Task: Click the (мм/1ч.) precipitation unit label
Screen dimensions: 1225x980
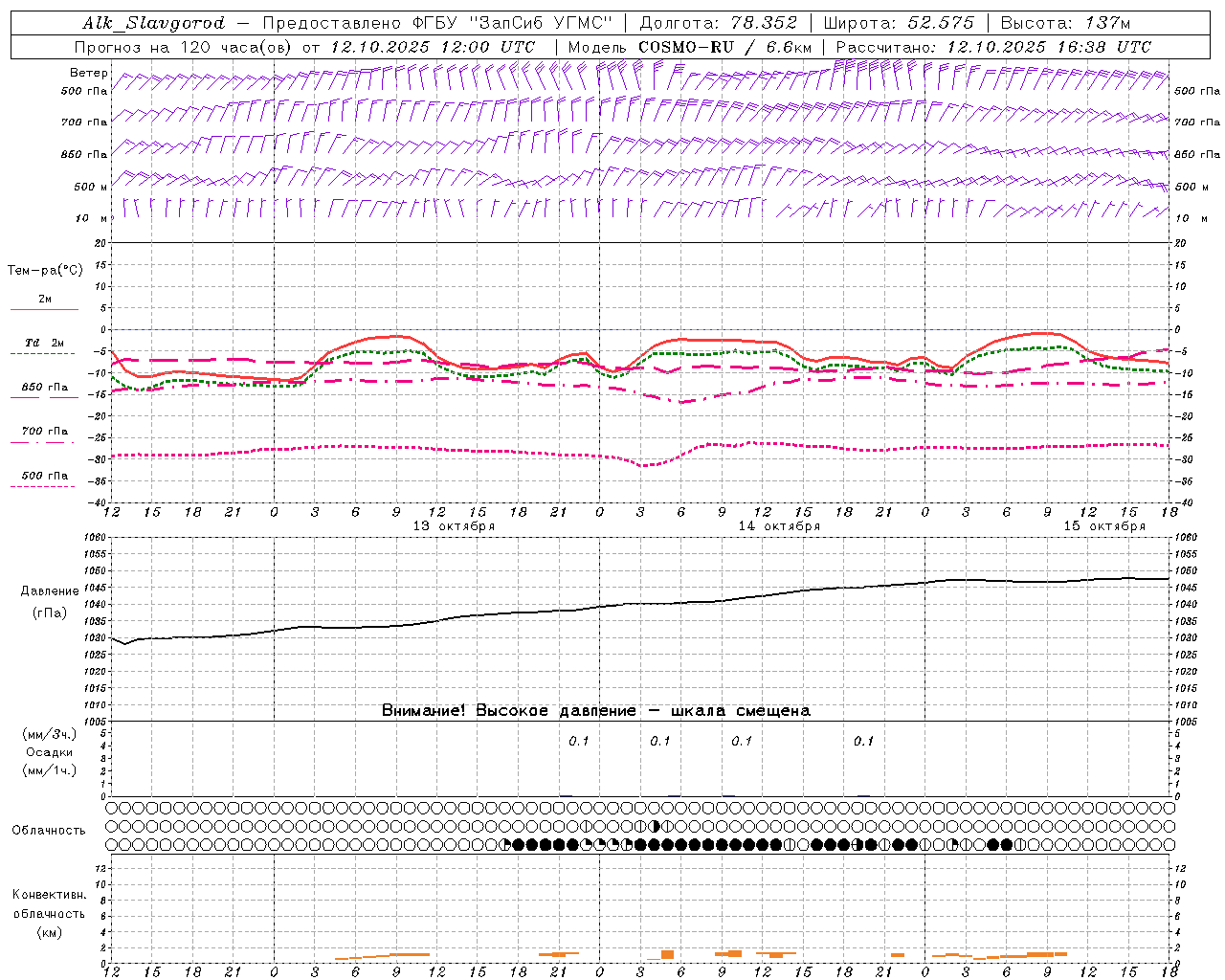Action: (x=50, y=770)
